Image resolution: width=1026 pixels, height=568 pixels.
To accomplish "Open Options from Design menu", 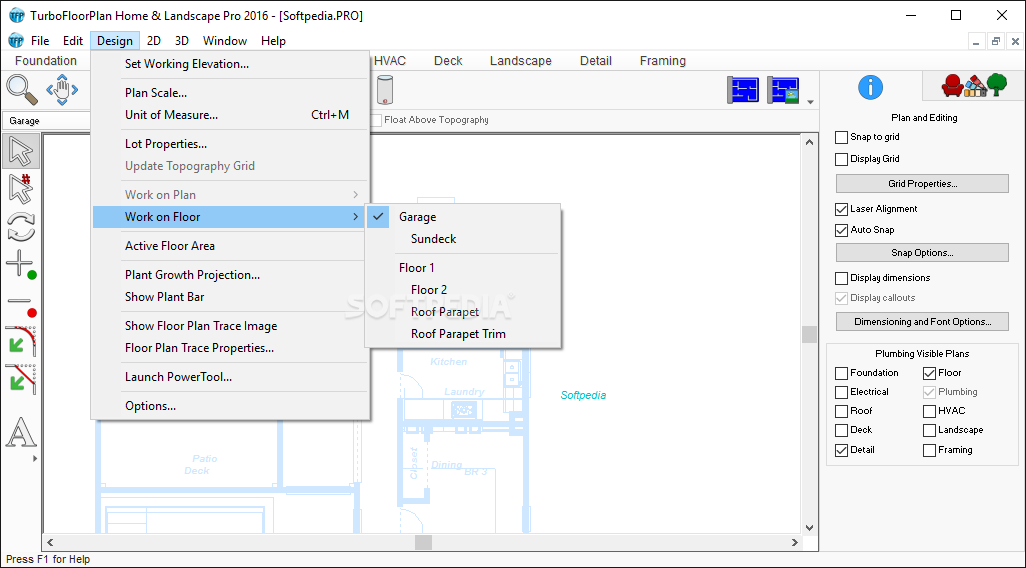I will point(231,406).
